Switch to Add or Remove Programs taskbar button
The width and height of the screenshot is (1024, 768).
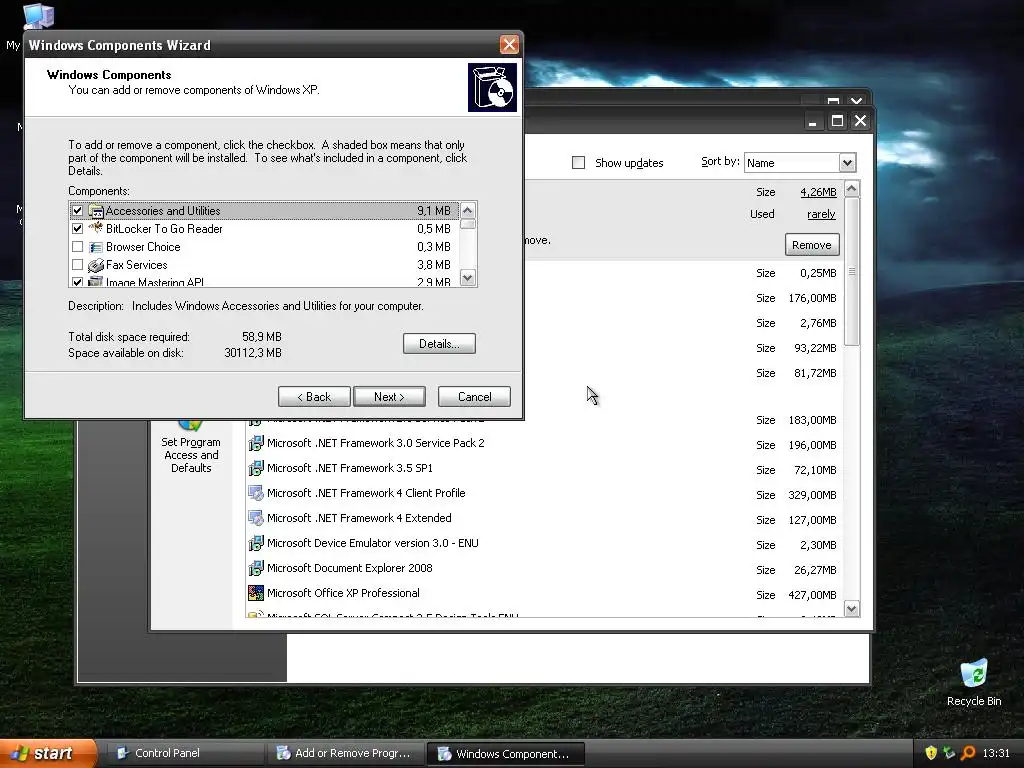[345, 754]
